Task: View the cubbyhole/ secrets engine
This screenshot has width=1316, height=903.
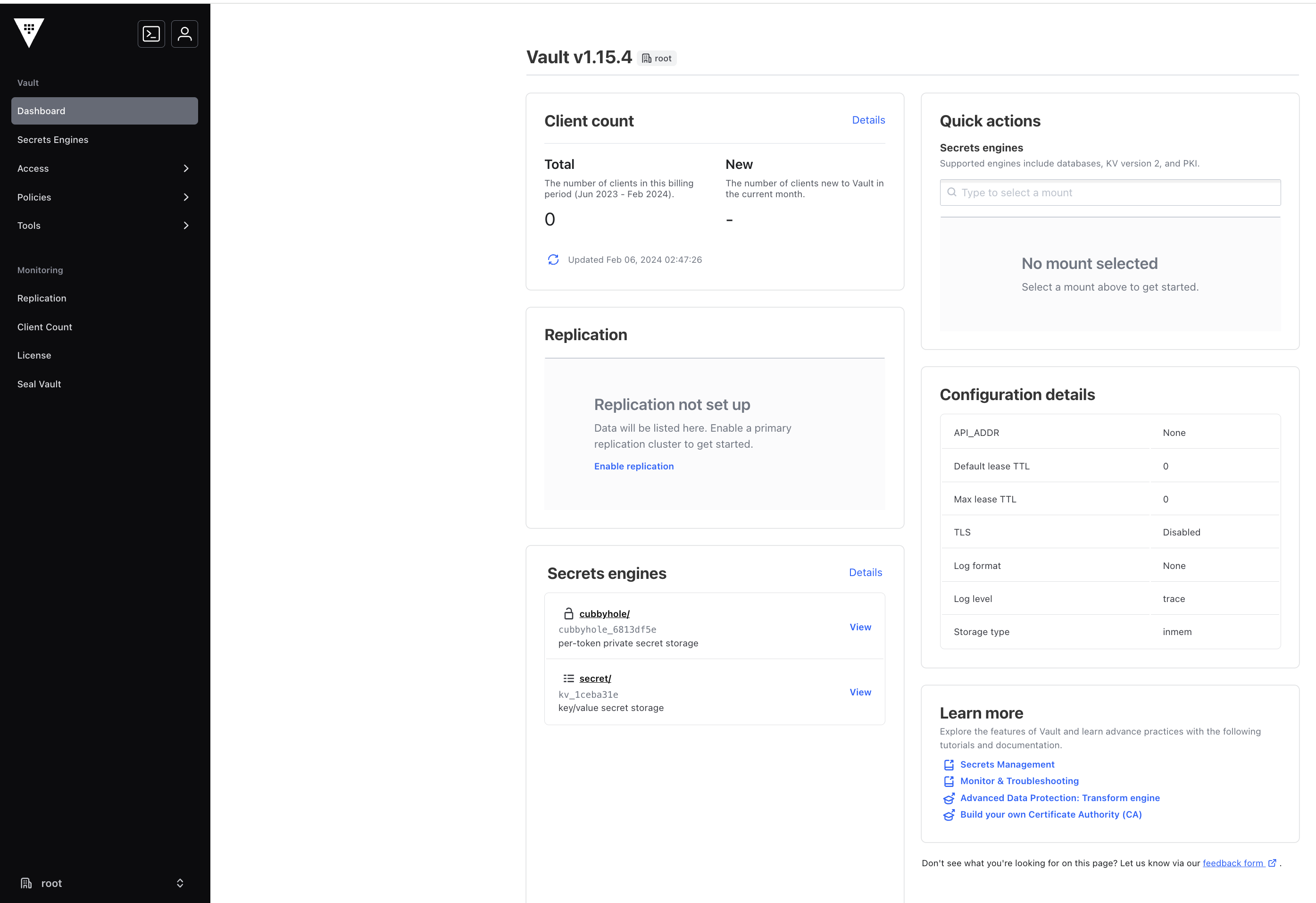Action: 860,627
